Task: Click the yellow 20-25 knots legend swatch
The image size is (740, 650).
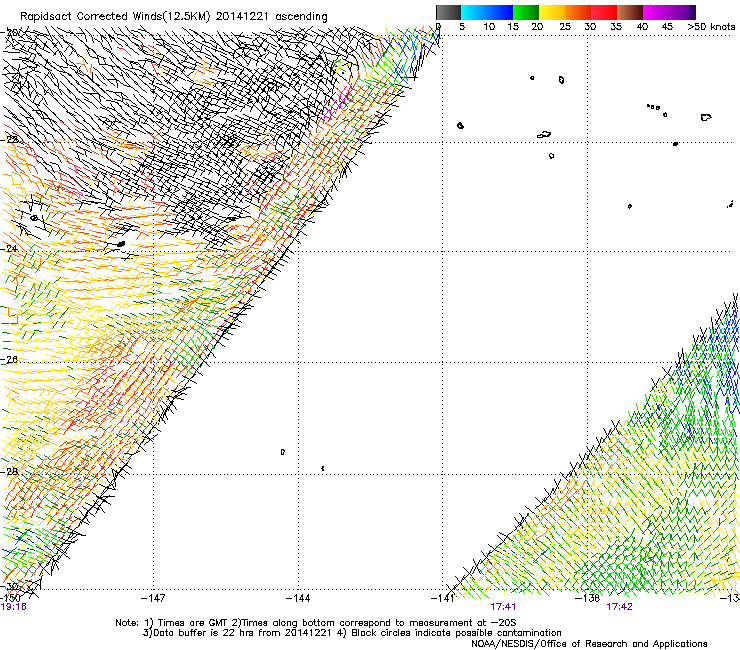Action: 552,12
